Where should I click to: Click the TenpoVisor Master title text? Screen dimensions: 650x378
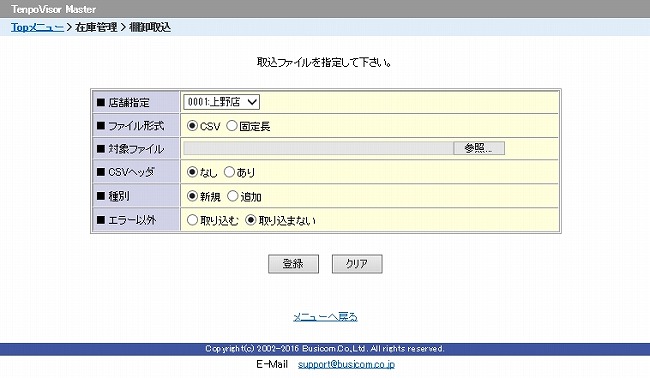[53, 9]
